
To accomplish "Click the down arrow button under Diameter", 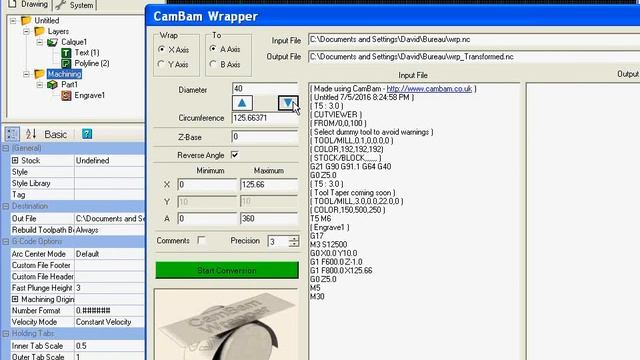I will point(288,103).
